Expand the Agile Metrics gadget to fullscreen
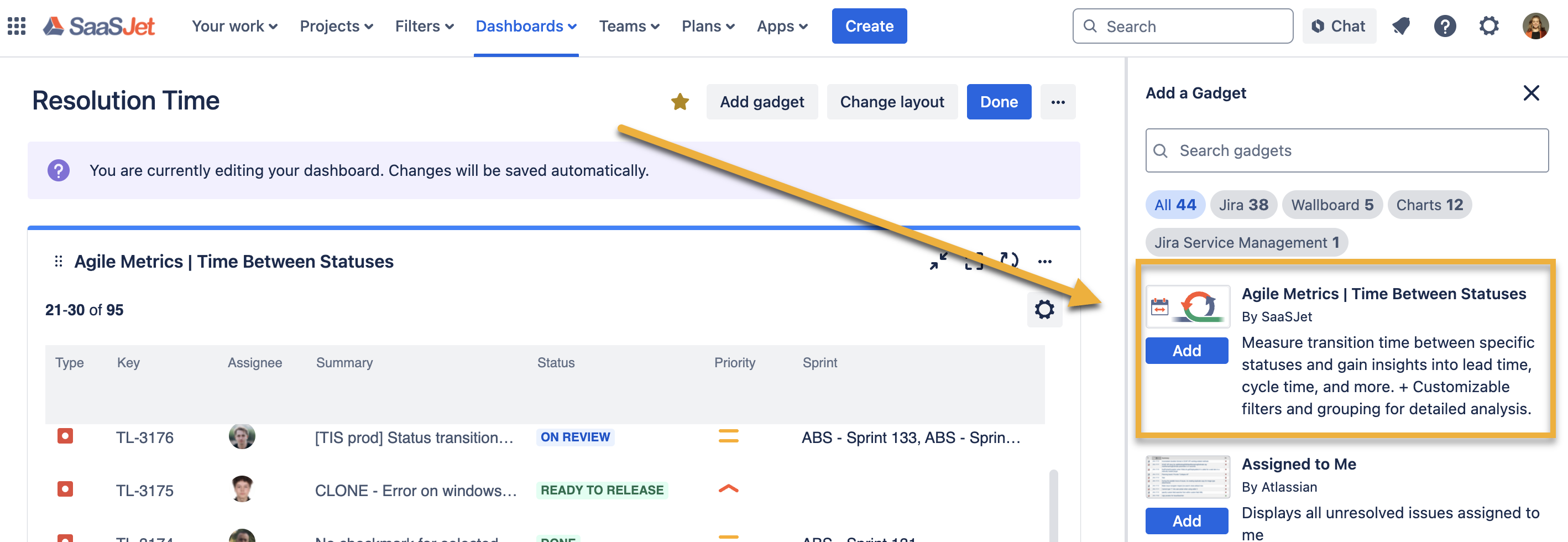 point(974,262)
